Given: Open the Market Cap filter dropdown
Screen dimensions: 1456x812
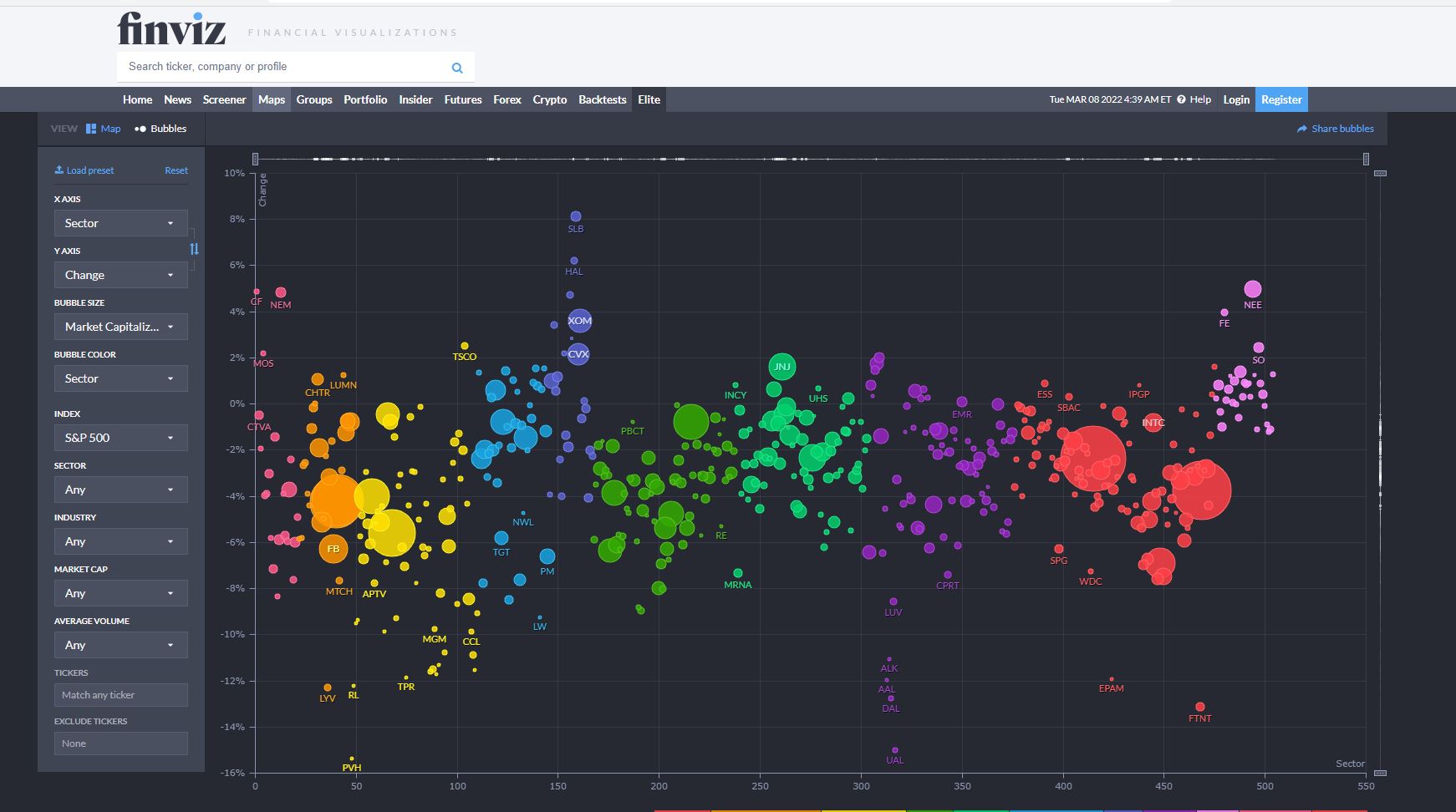Looking at the screenshot, I should coord(121,593).
